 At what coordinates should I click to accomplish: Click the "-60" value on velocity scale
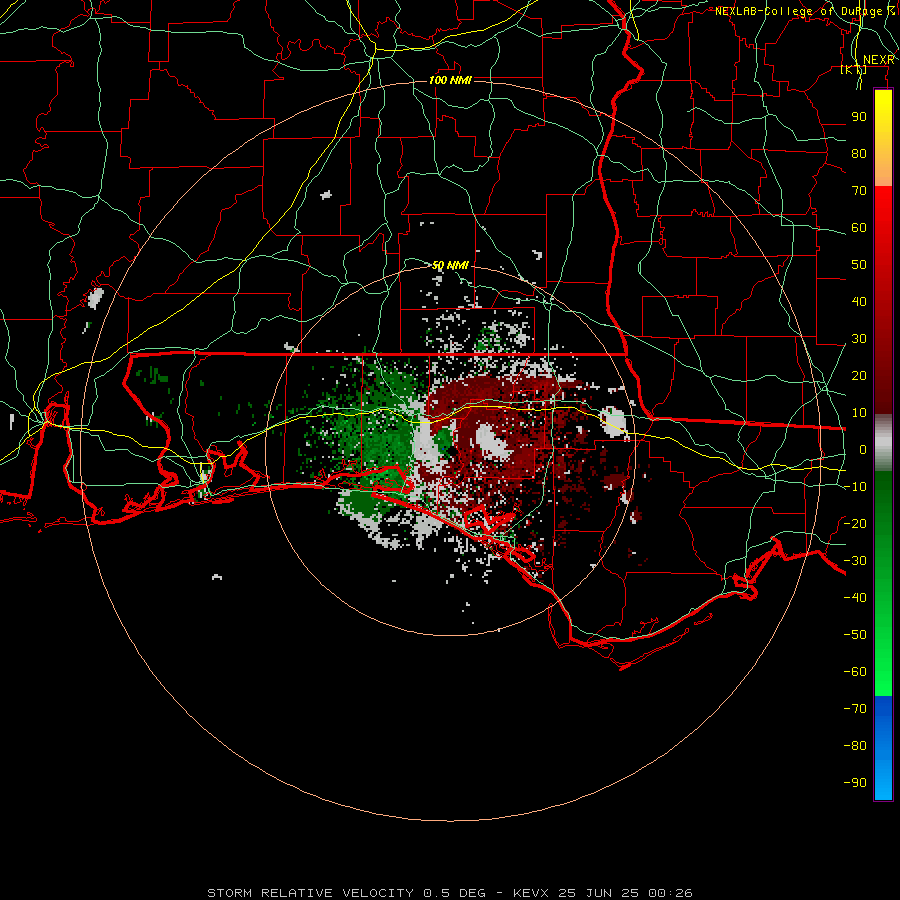click(x=855, y=672)
